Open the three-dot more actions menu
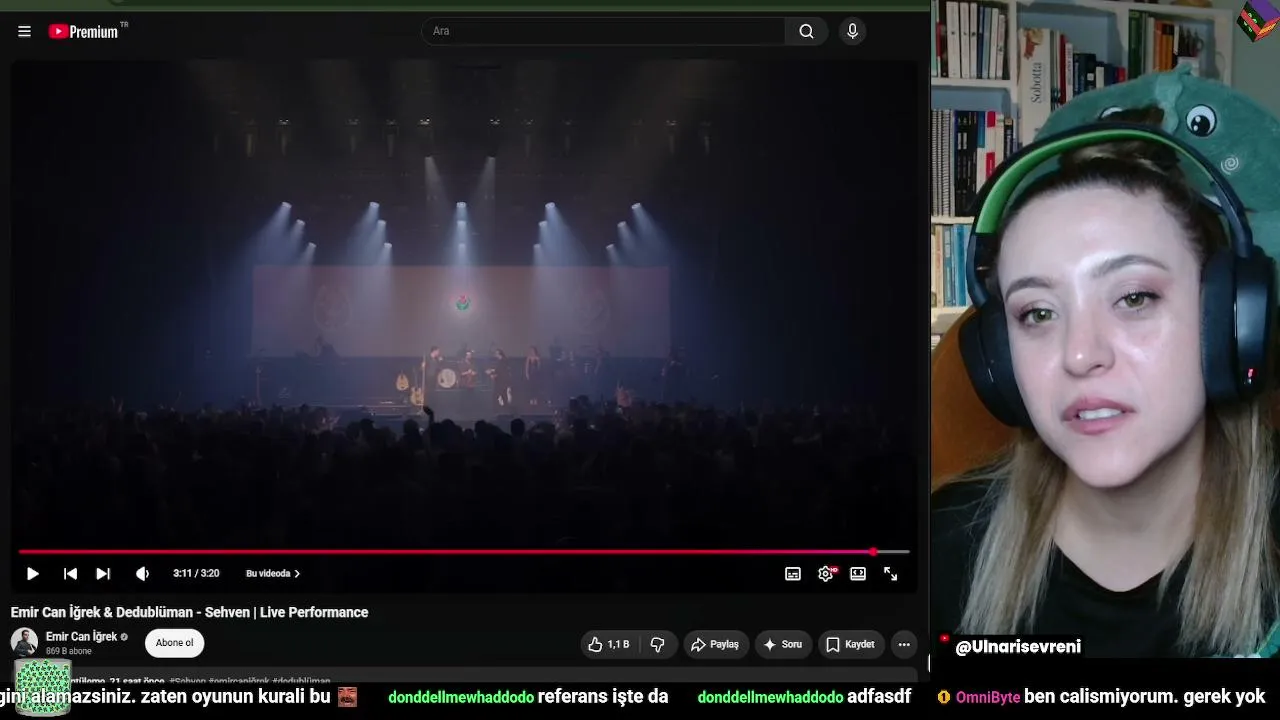Screen dimensions: 1280x720 (x=904, y=644)
